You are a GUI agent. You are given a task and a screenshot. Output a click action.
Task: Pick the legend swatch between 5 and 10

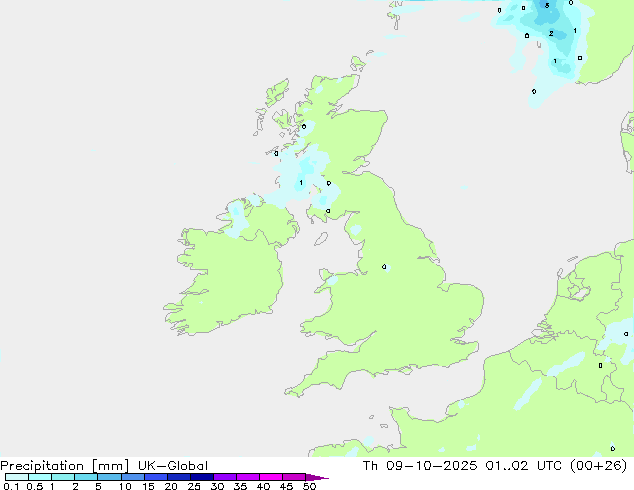109,478
